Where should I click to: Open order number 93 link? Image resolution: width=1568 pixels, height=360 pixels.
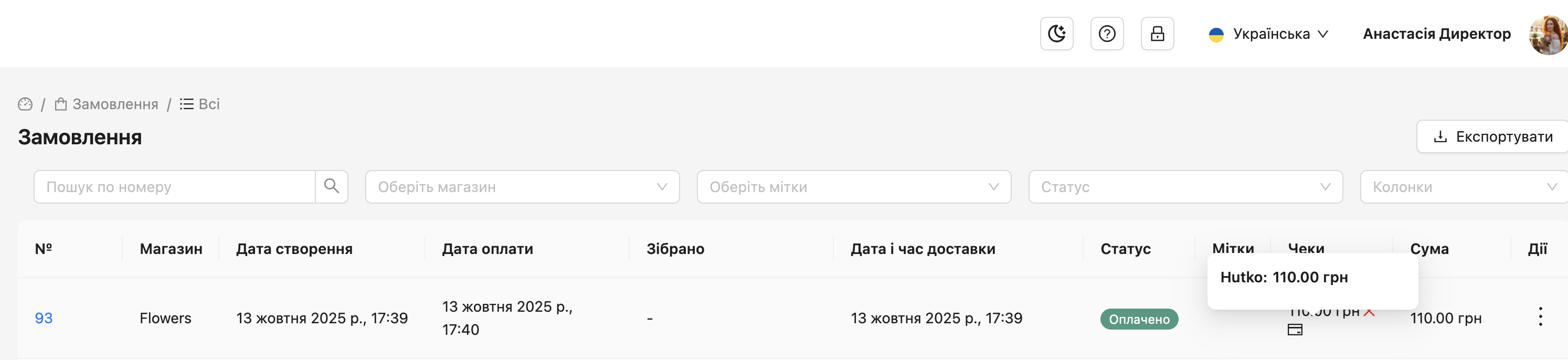click(43, 318)
